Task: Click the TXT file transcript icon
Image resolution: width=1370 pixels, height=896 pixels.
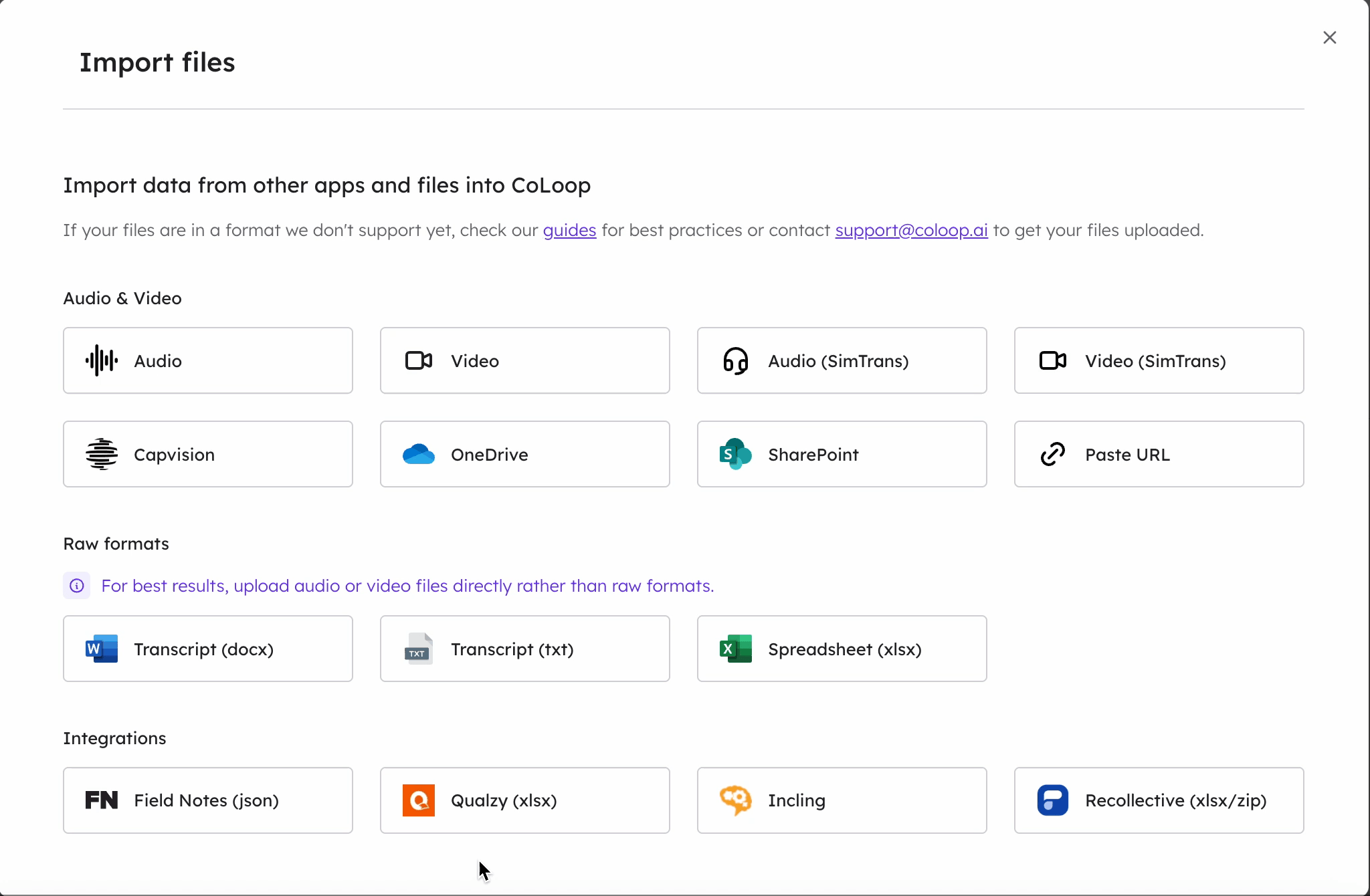Action: click(x=418, y=649)
